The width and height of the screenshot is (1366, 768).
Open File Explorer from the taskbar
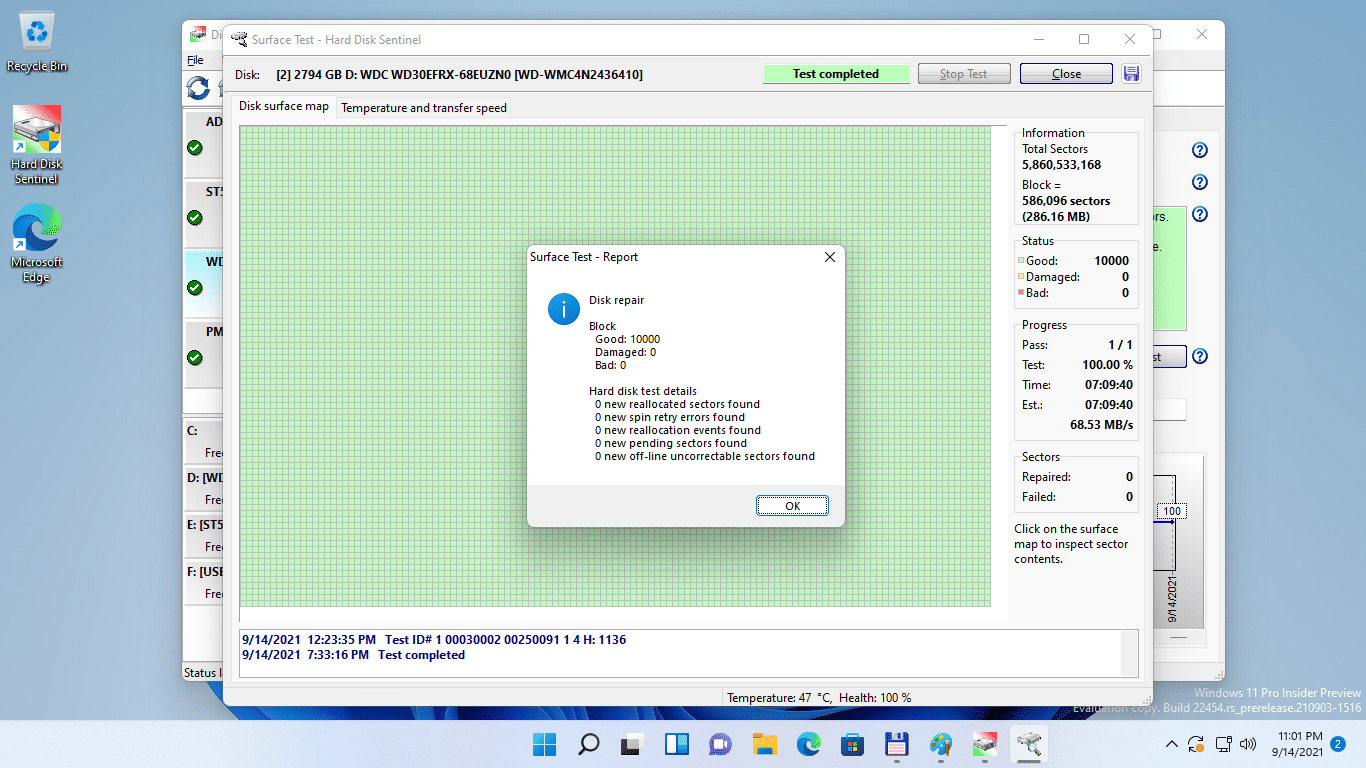764,744
